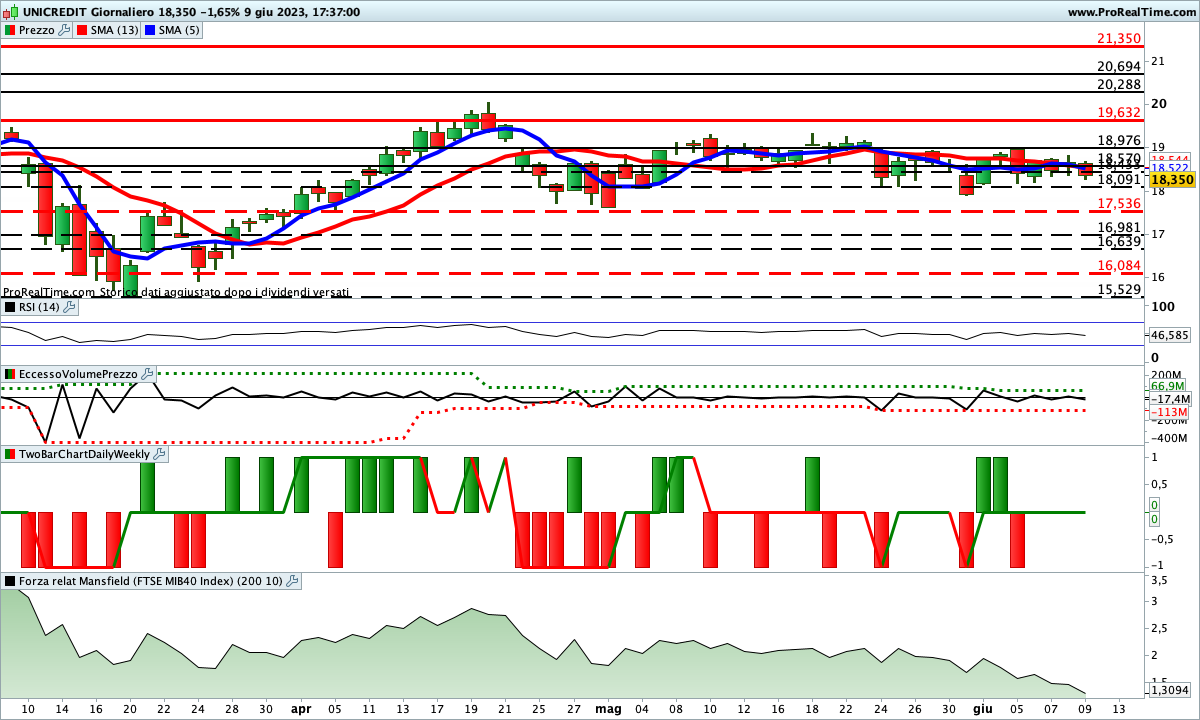Click the 17,536 red support label
This screenshot has width=1200, height=720.
(x=1119, y=204)
